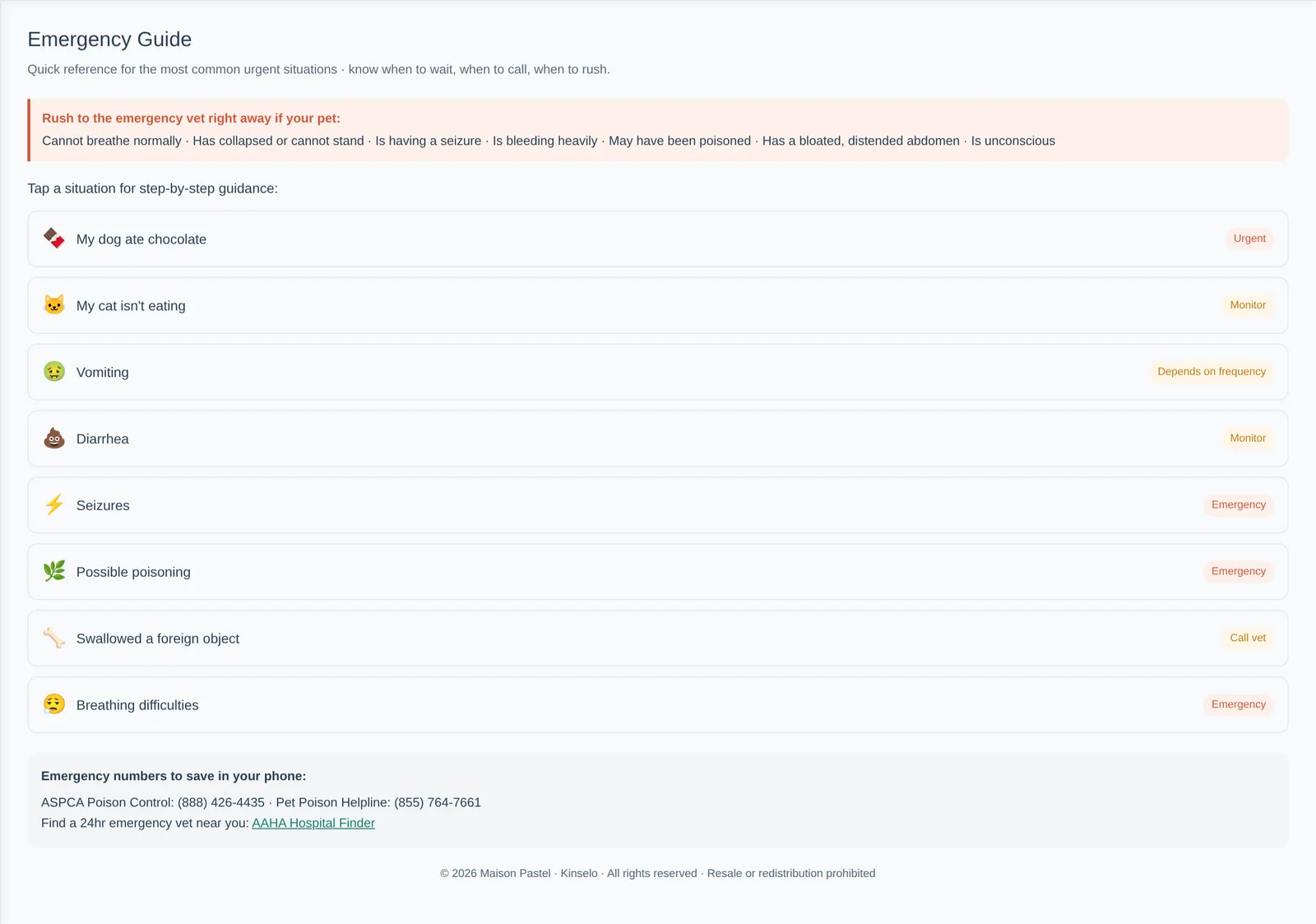Click the Call vet badge

coord(1248,638)
